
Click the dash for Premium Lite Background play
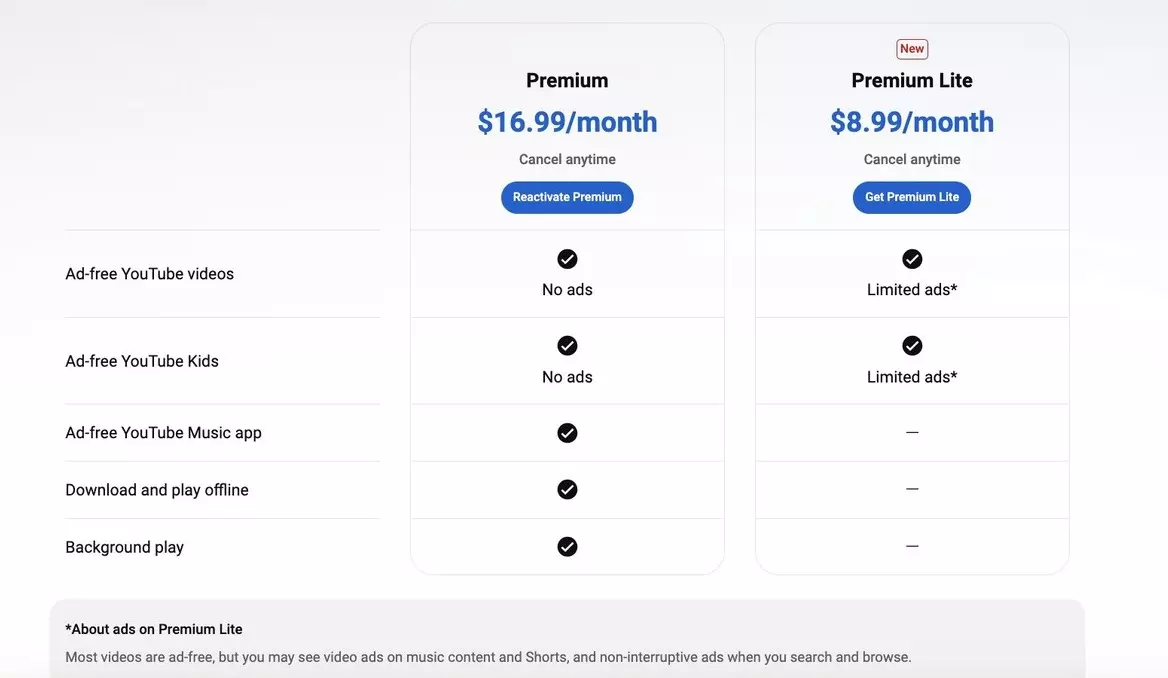912,546
